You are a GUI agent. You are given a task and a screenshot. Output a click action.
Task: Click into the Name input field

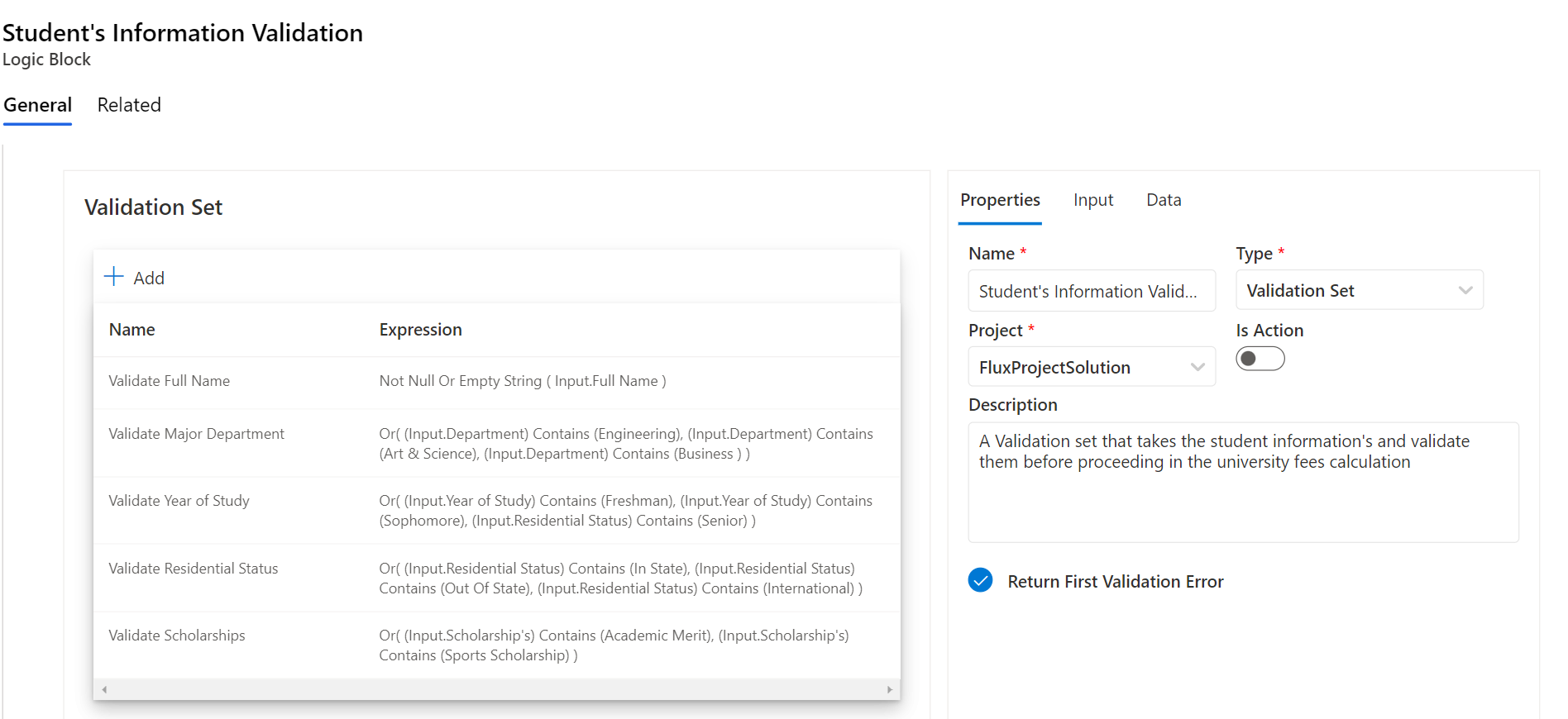1091,291
